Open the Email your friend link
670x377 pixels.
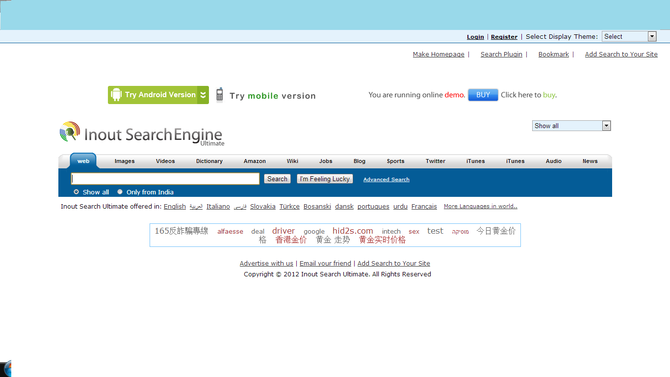[325, 263]
